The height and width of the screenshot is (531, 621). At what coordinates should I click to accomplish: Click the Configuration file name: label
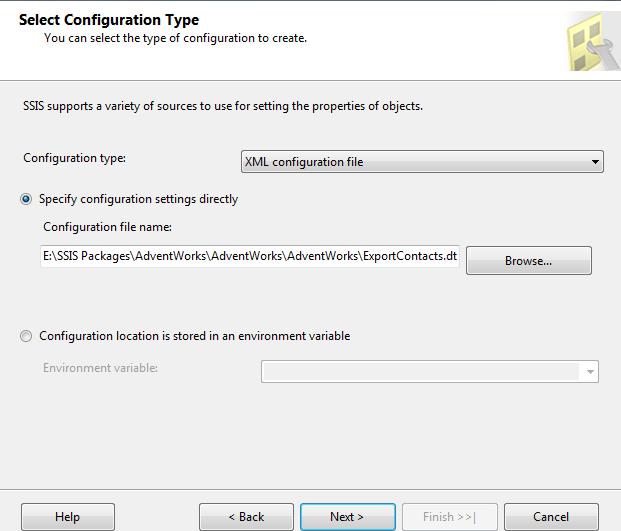108,227
